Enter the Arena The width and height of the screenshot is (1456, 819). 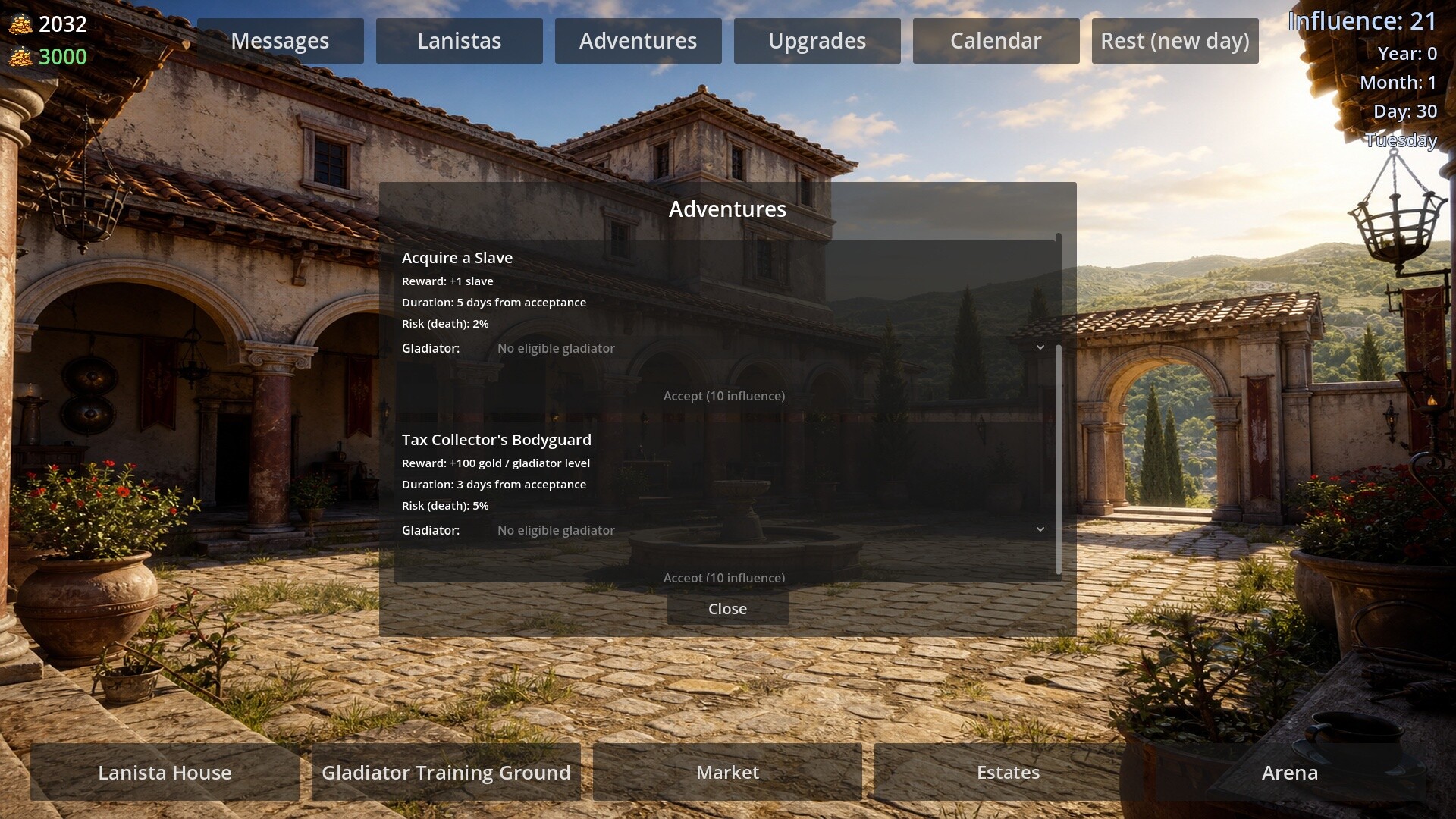pos(1290,773)
